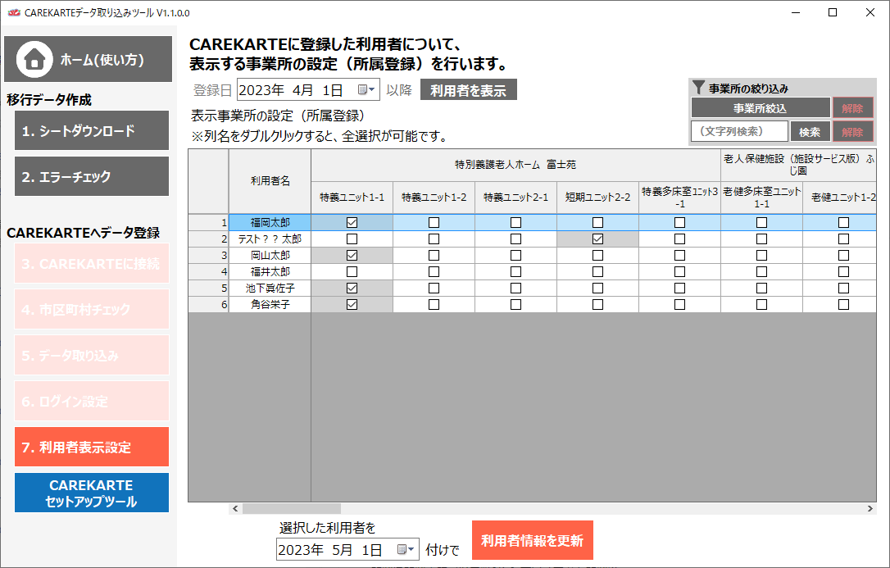Click the 特養ユニット2-1 column header
Viewport: 890px width, 568px height.
[x=515, y=197]
